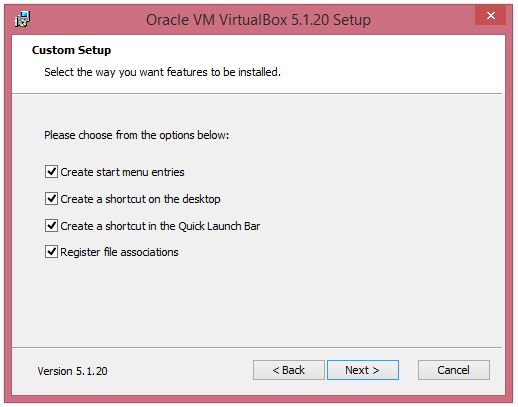The image size is (518, 407).
Task: Click the 'Oracle VM VirtualBox 5.1.20 Setup' title text
Action: click(258, 20)
